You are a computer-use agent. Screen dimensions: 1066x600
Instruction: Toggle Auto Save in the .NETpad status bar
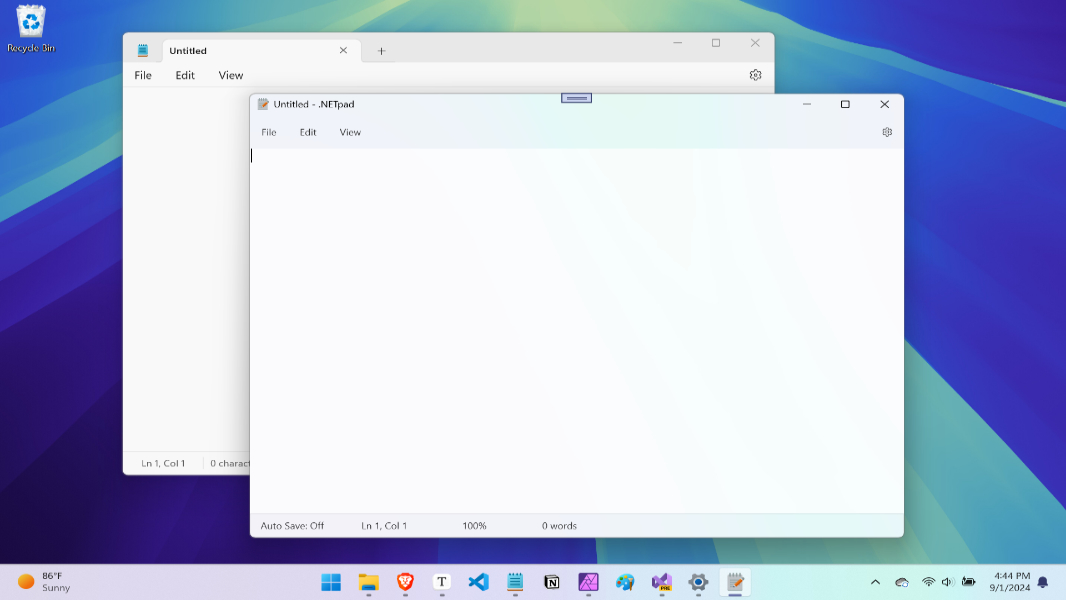[x=293, y=524]
